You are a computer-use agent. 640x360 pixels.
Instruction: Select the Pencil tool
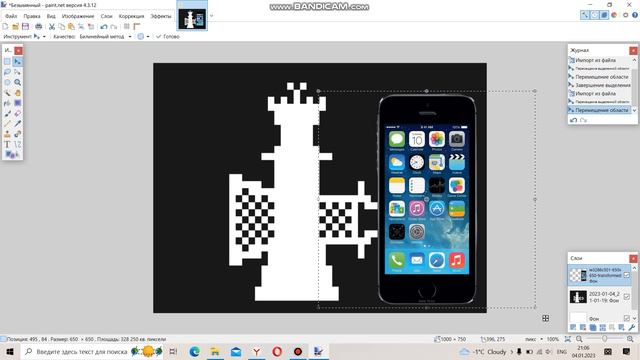pyautogui.click(x=7, y=124)
